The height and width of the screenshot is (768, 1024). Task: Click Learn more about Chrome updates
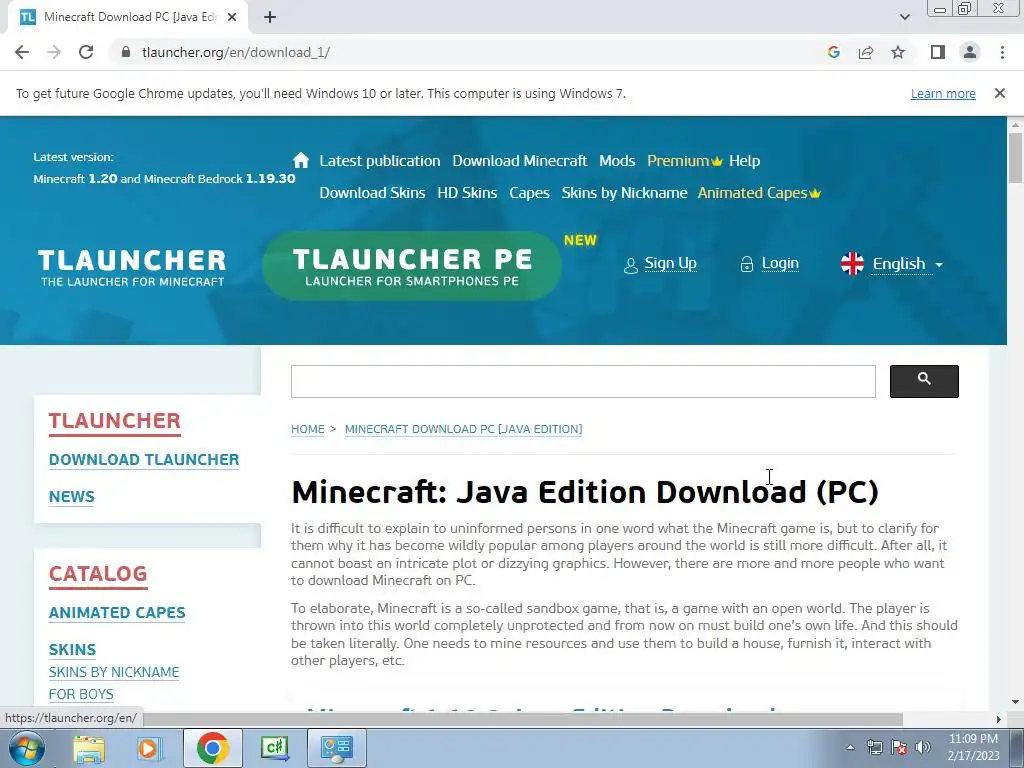(943, 93)
